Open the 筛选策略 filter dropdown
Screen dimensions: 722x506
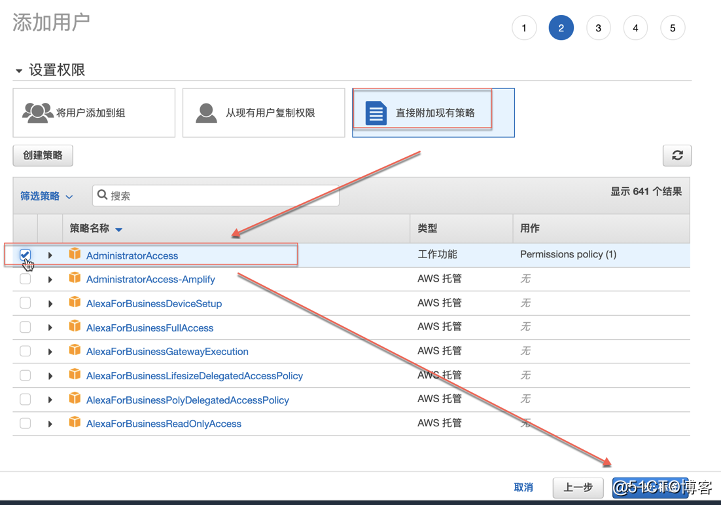point(47,196)
